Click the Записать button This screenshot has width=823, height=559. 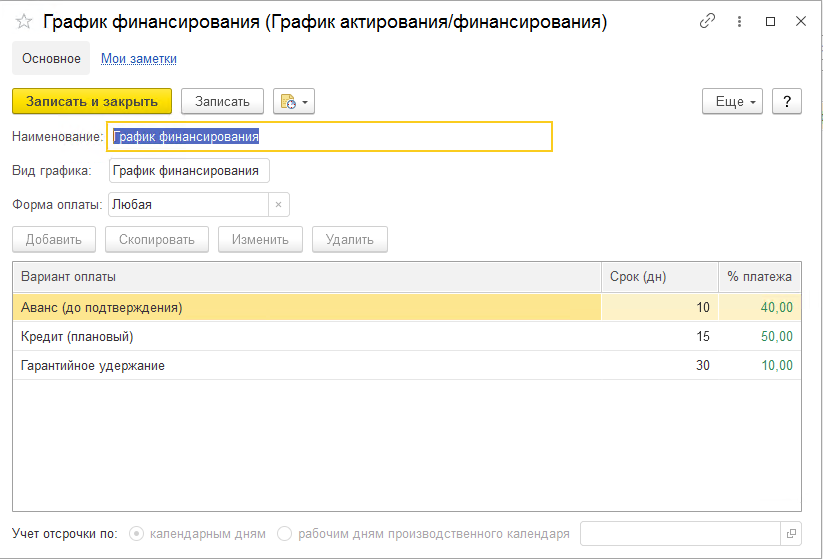pyautogui.click(x=223, y=101)
